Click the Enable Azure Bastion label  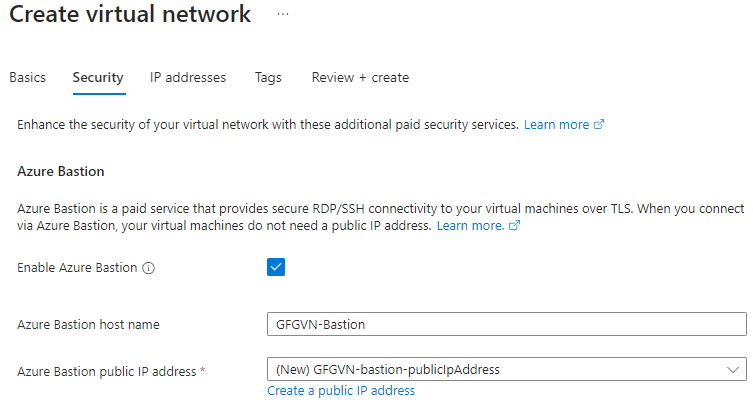77,268
